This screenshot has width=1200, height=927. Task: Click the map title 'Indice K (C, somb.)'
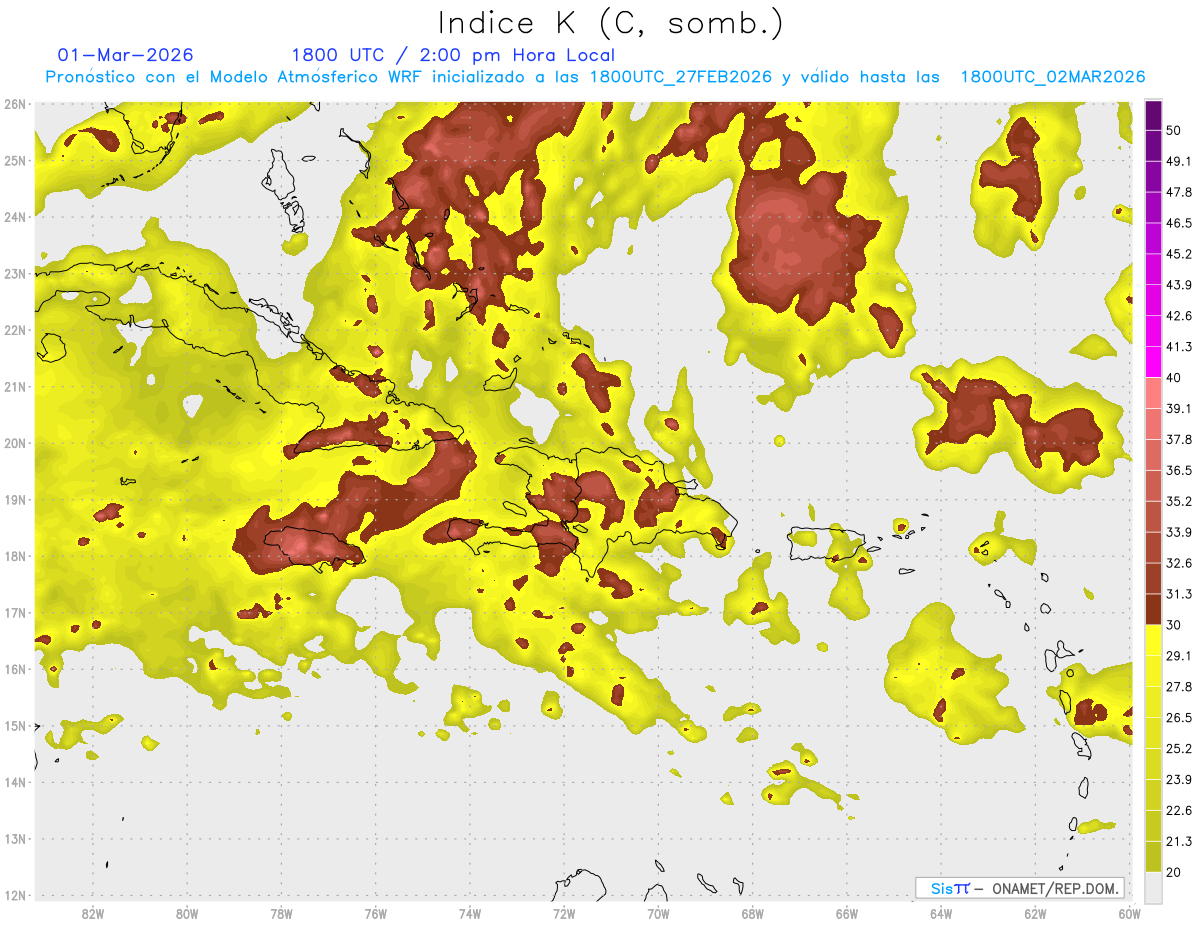610,24
